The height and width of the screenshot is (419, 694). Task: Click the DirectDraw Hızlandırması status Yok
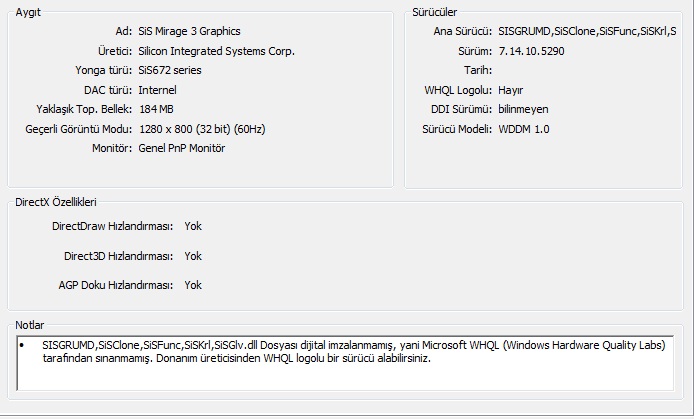[x=193, y=226]
